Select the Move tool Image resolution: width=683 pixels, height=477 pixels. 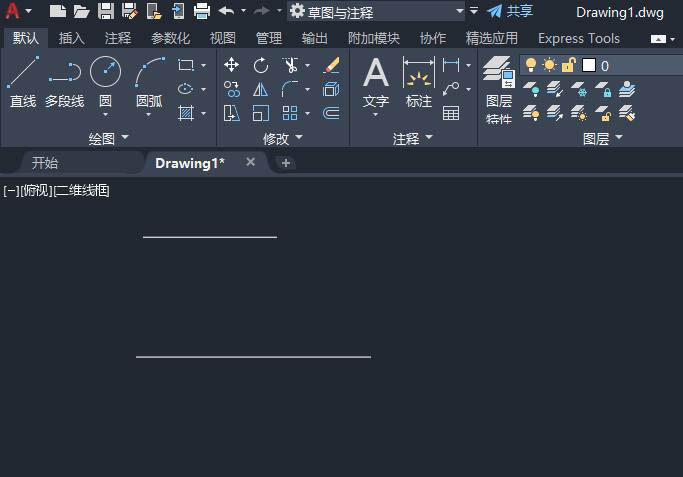point(231,65)
